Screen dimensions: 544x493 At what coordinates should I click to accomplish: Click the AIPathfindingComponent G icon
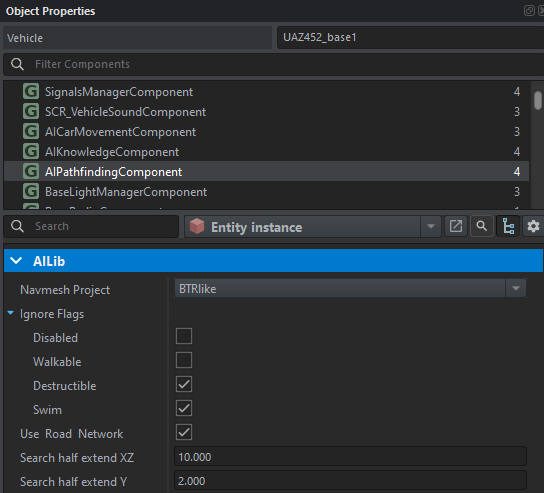[x=31, y=171]
